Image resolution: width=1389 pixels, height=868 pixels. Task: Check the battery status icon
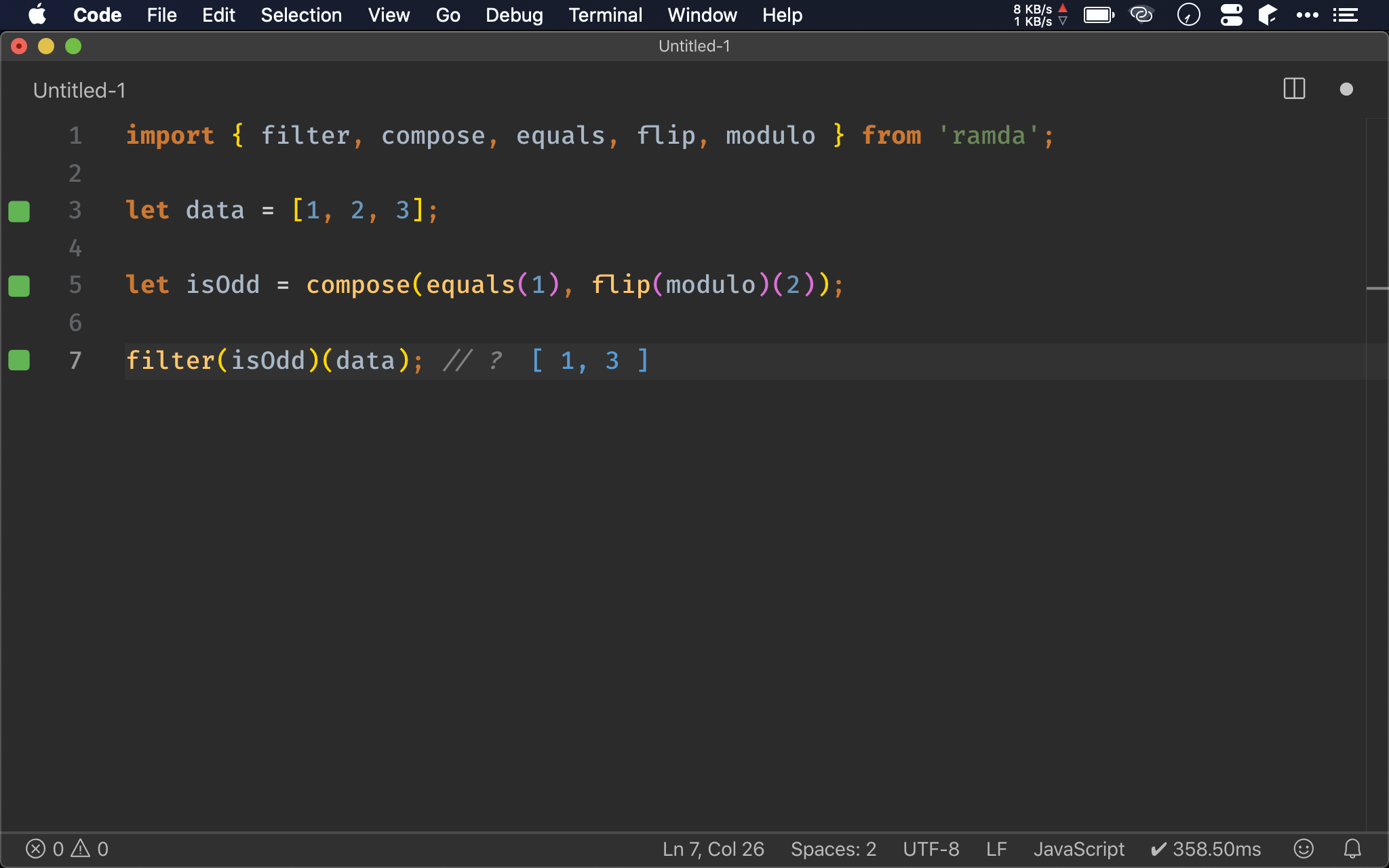tap(1099, 15)
